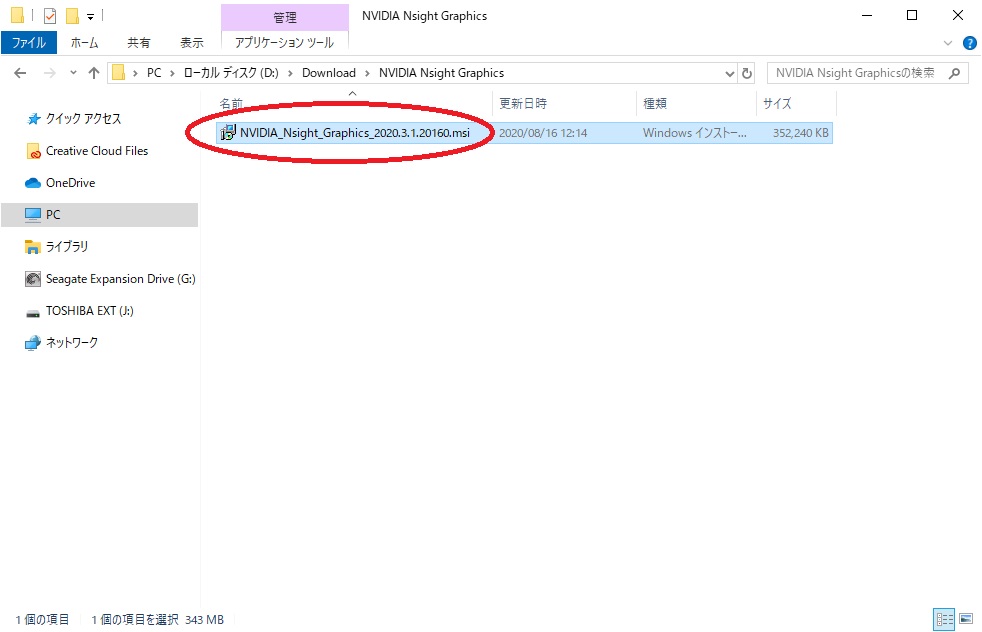Screen dimensions: 982x632
Task: Open the recent locations dropdown arrow
Action: pos(73,73)
